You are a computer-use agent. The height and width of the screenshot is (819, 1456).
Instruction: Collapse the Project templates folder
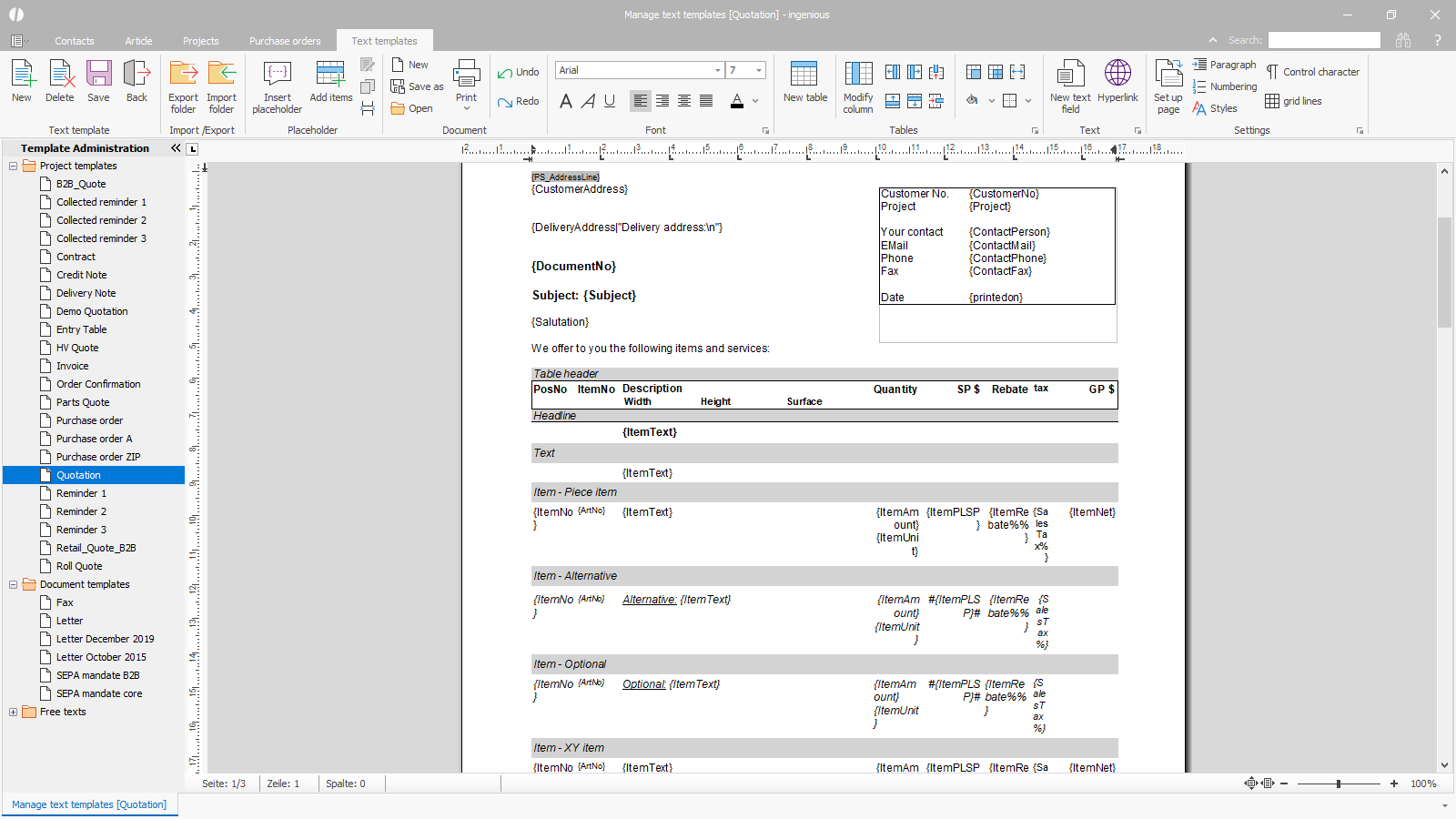pos(14,166)
